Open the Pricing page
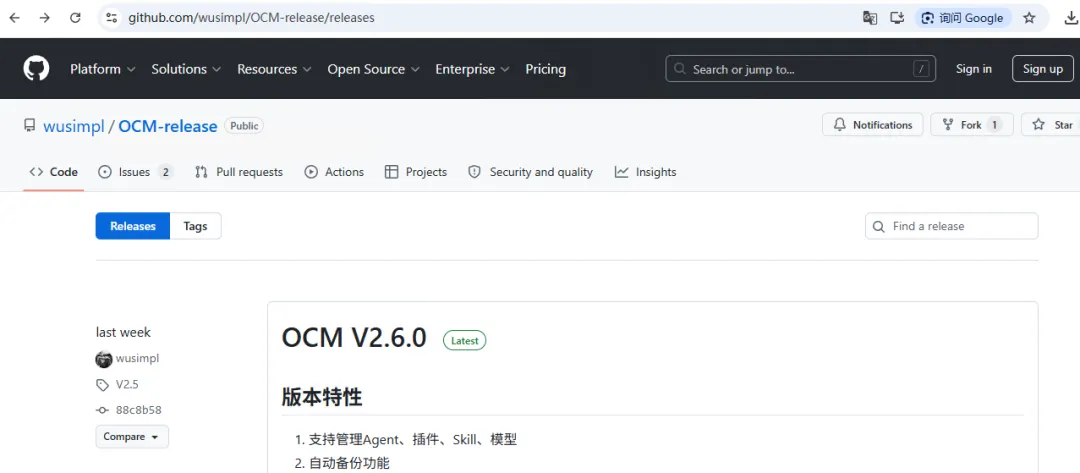Viewport: 1080px width, 473px height. pos(546,69)
